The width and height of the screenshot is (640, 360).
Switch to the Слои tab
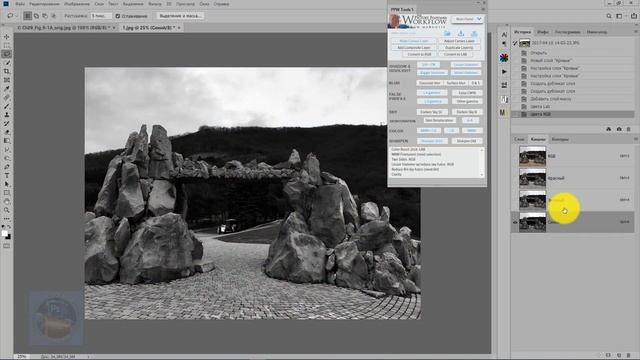pos(519,139)
